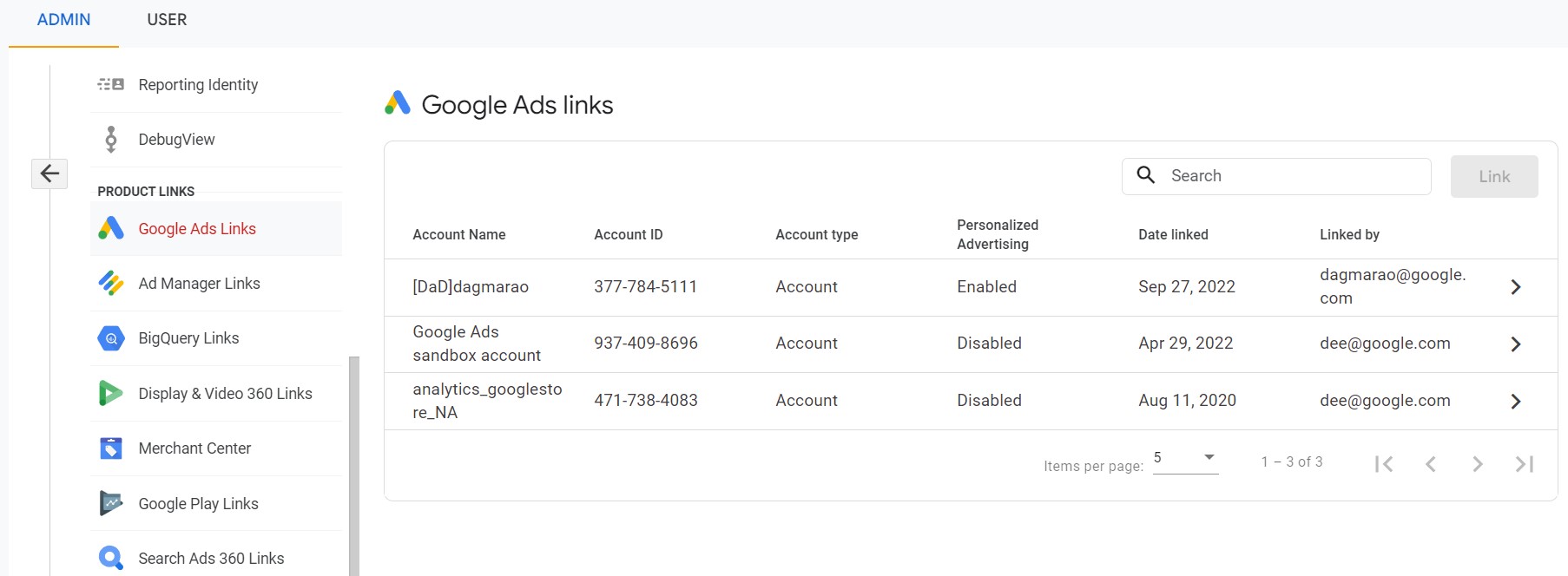Click the back arrow to collapse panel
This screenshot has width=1568, height=576.
(49, 173)
